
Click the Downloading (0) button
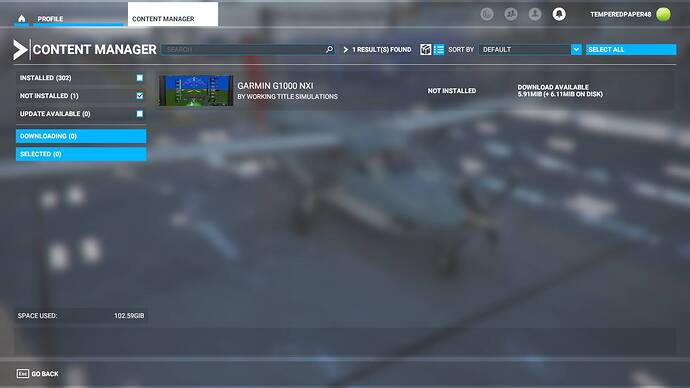pos(81,136)
